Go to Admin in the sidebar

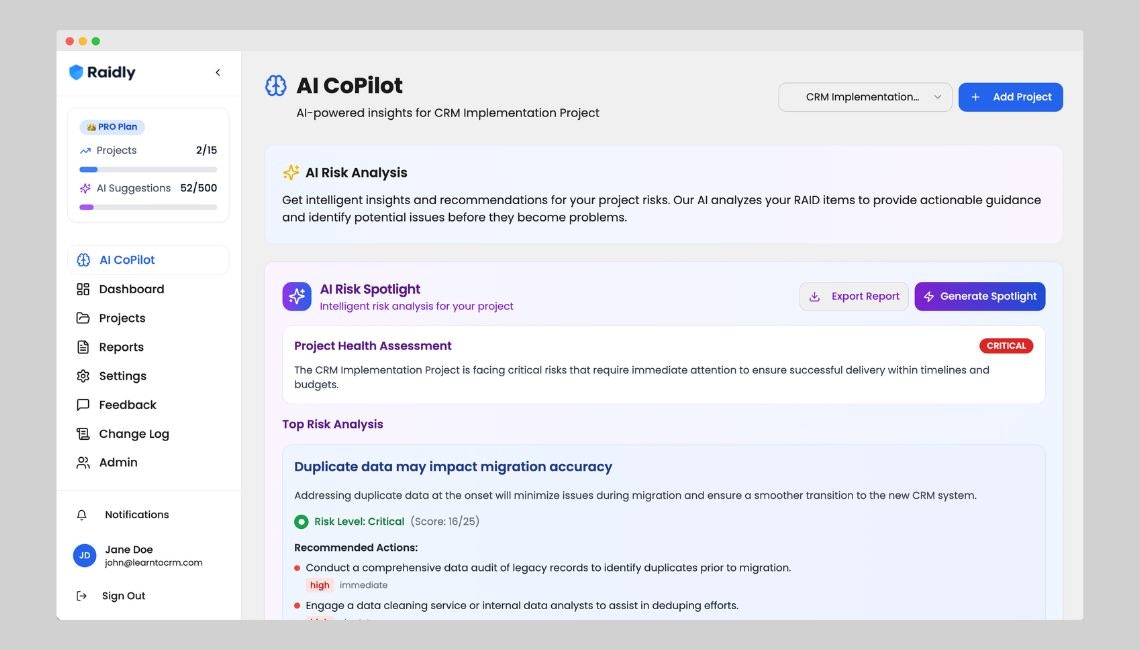118,463
